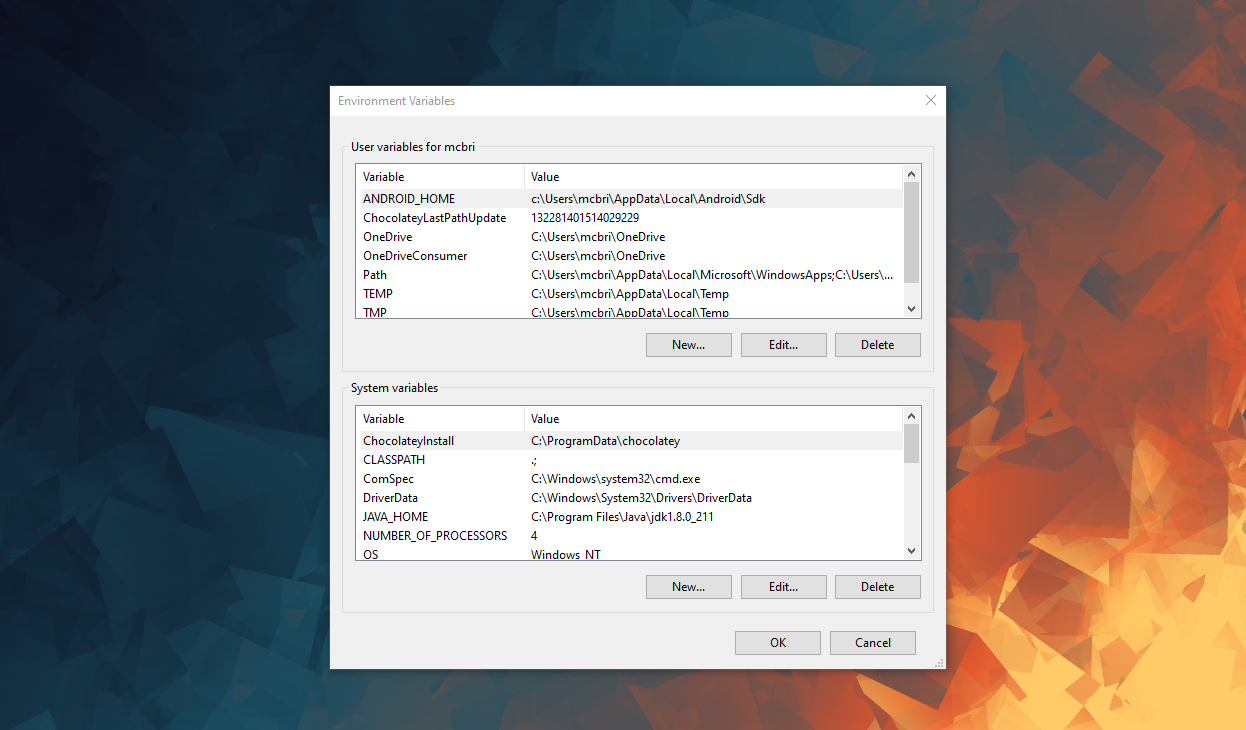Click the down arrow on user variables scrollbar
This screenshot has height=730, width=1246.
coord(911,308)
